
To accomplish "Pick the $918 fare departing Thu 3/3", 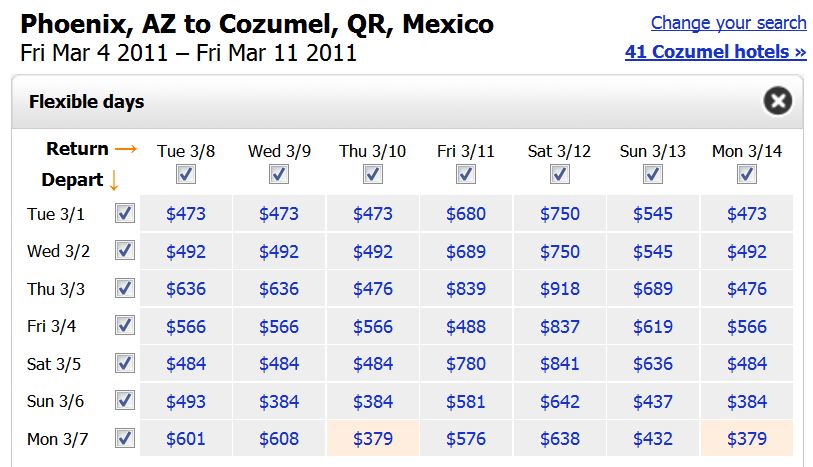I will (559, 289).
